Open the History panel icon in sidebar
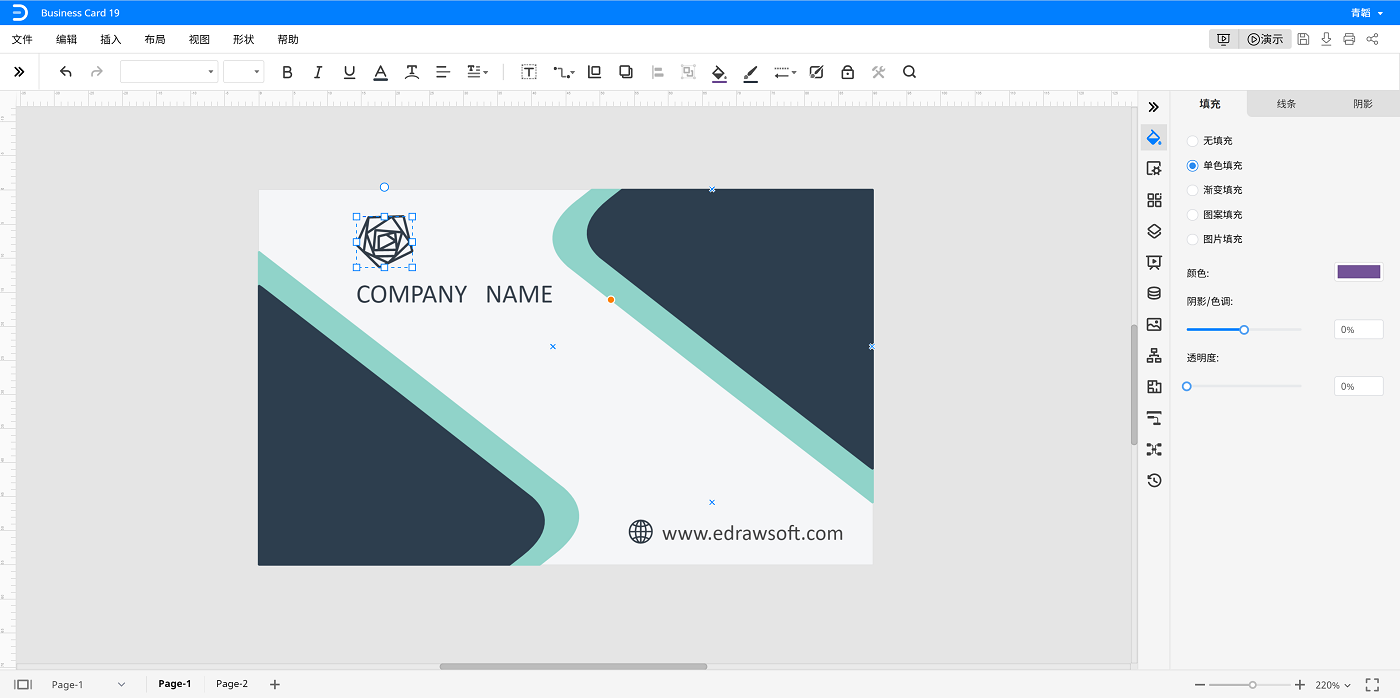 pos(1154,480)
